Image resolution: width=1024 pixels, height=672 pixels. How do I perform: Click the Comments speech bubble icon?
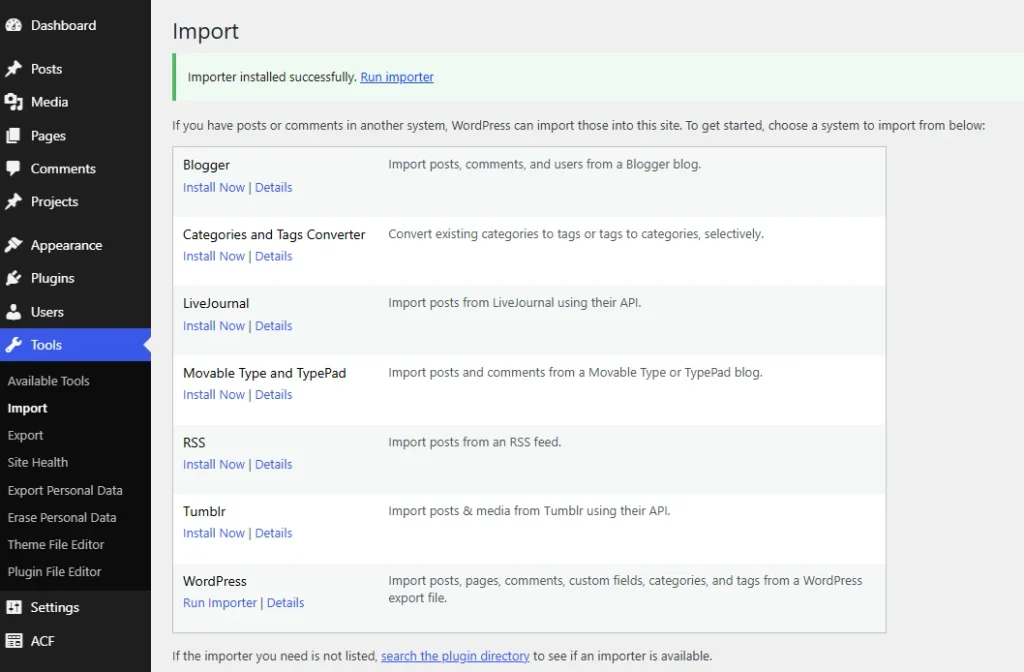(13, 168)
